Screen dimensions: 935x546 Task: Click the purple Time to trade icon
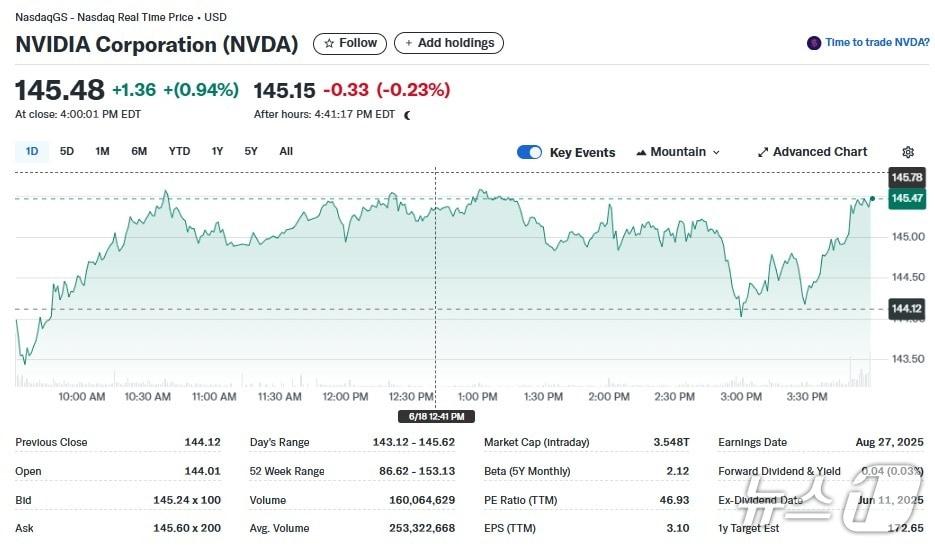coord(814,43)
